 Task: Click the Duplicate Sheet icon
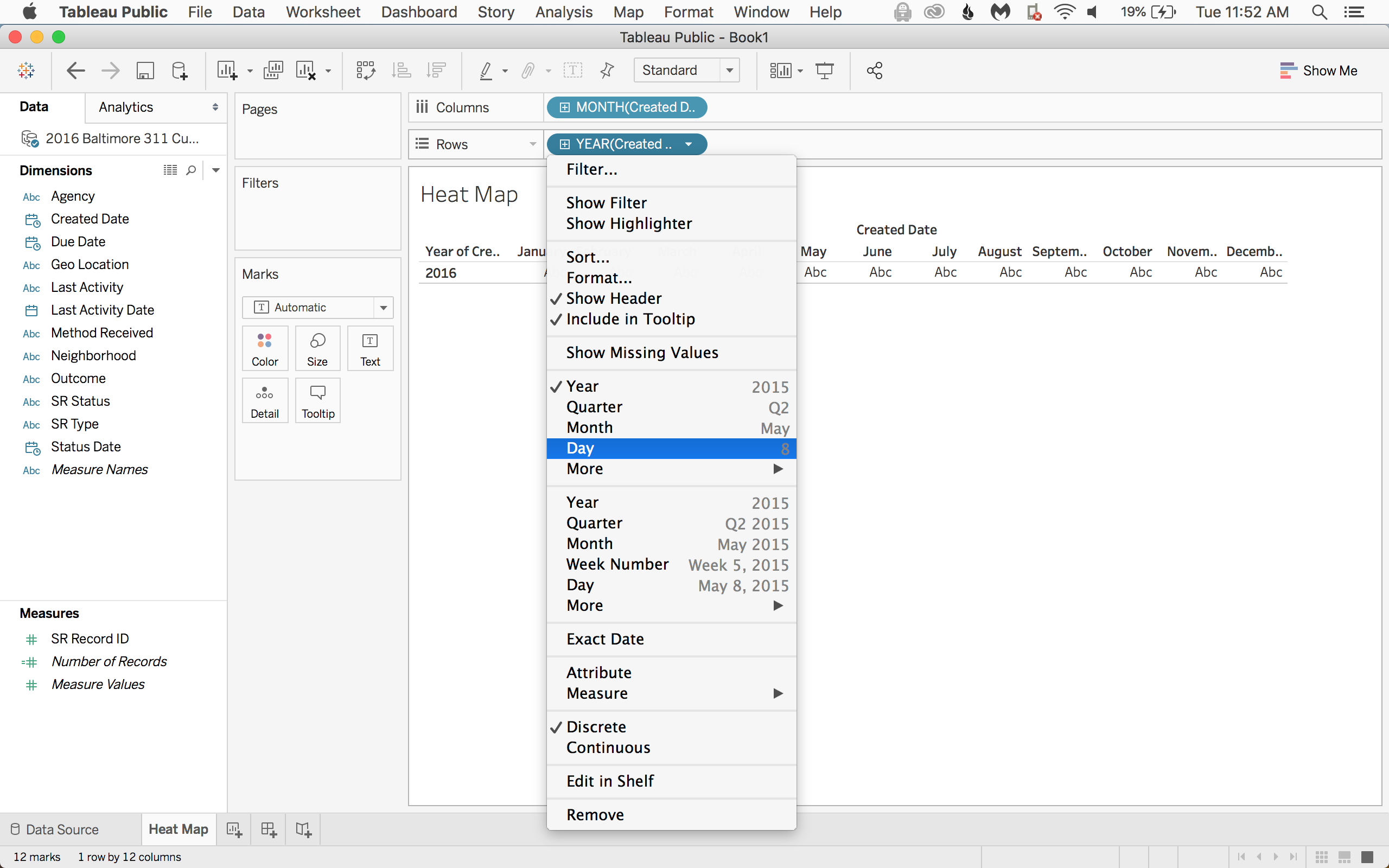[273, 71]
